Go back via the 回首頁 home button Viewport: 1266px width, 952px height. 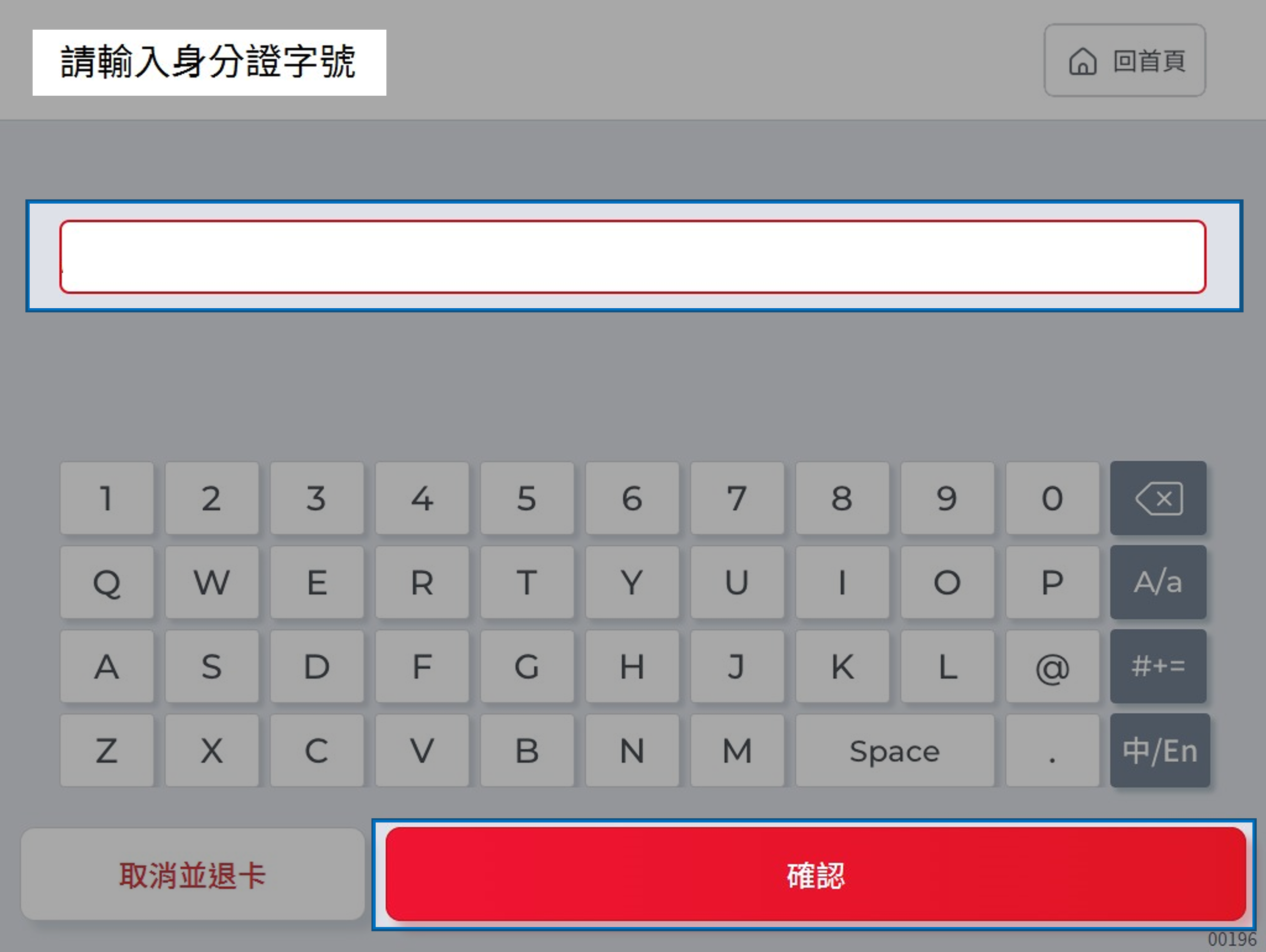click(x=1124, y=61)
